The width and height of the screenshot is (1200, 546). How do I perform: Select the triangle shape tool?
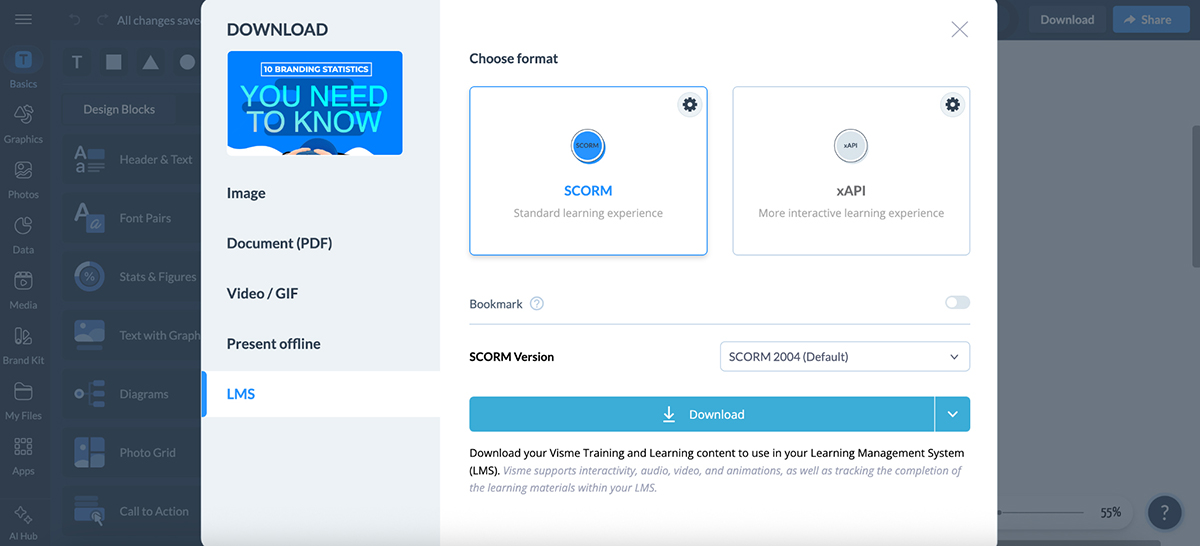(x=150, y=62)
